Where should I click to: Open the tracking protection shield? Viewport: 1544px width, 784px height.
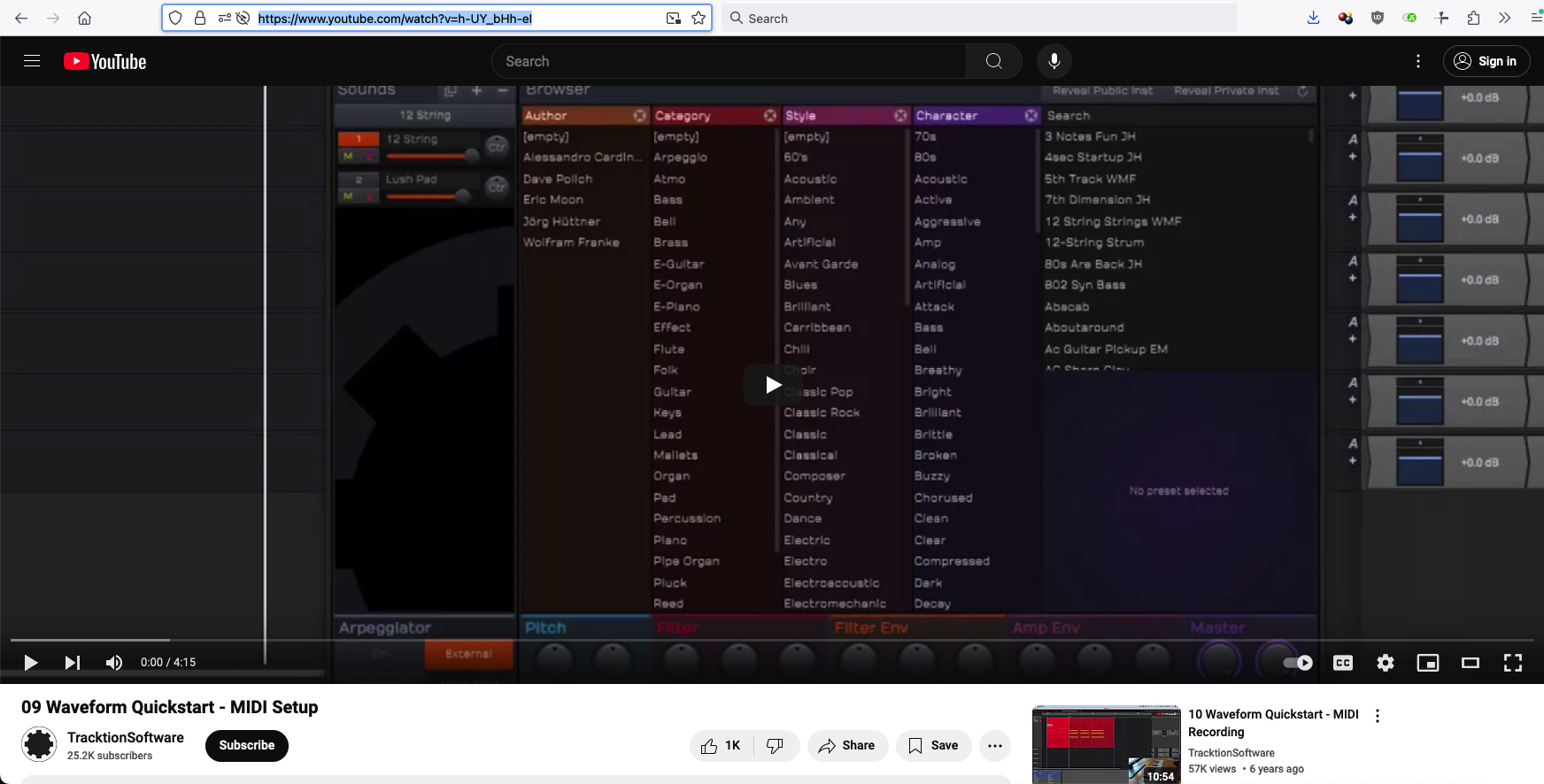point(175,18)
